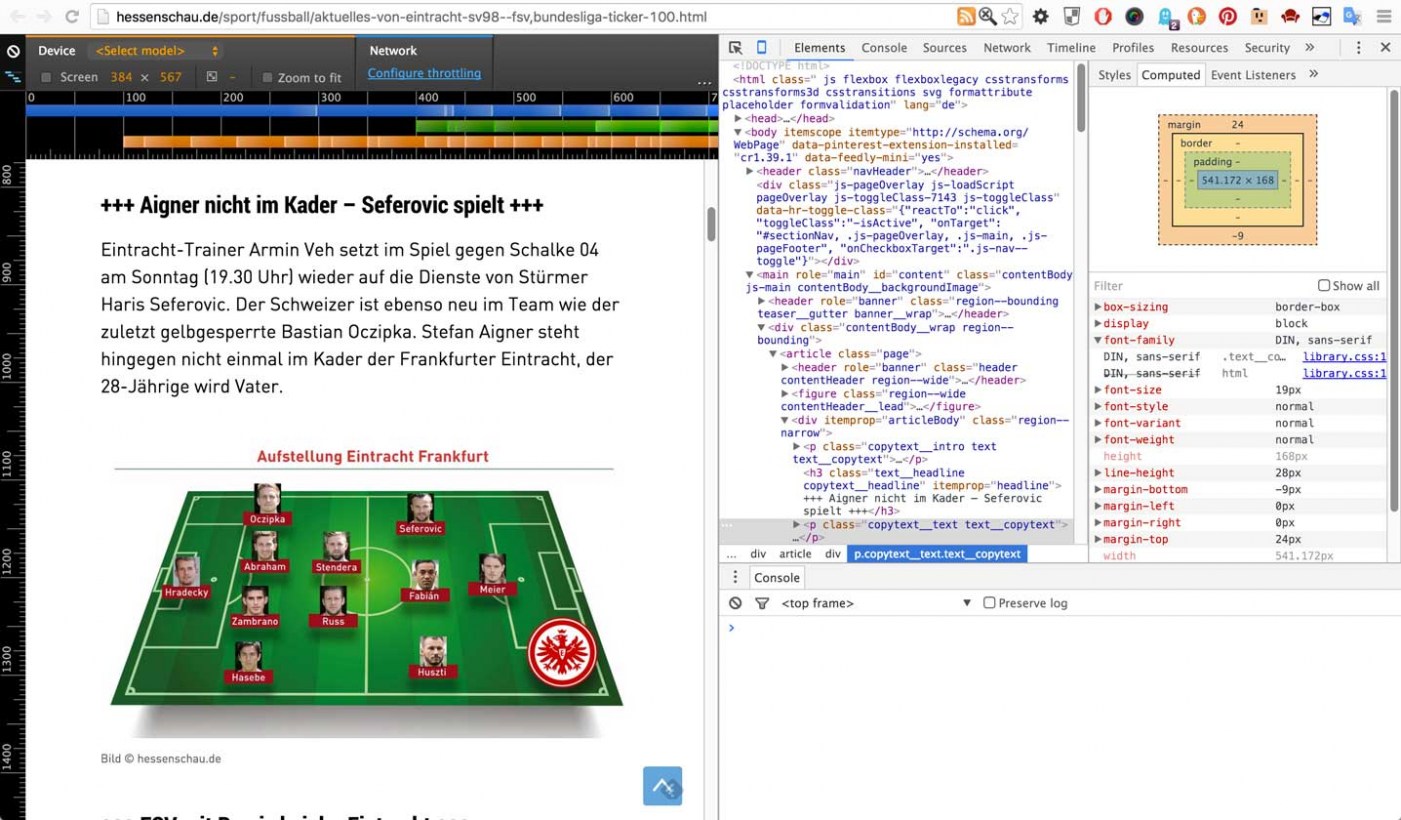Expand the margin-top computed property

1098,539
